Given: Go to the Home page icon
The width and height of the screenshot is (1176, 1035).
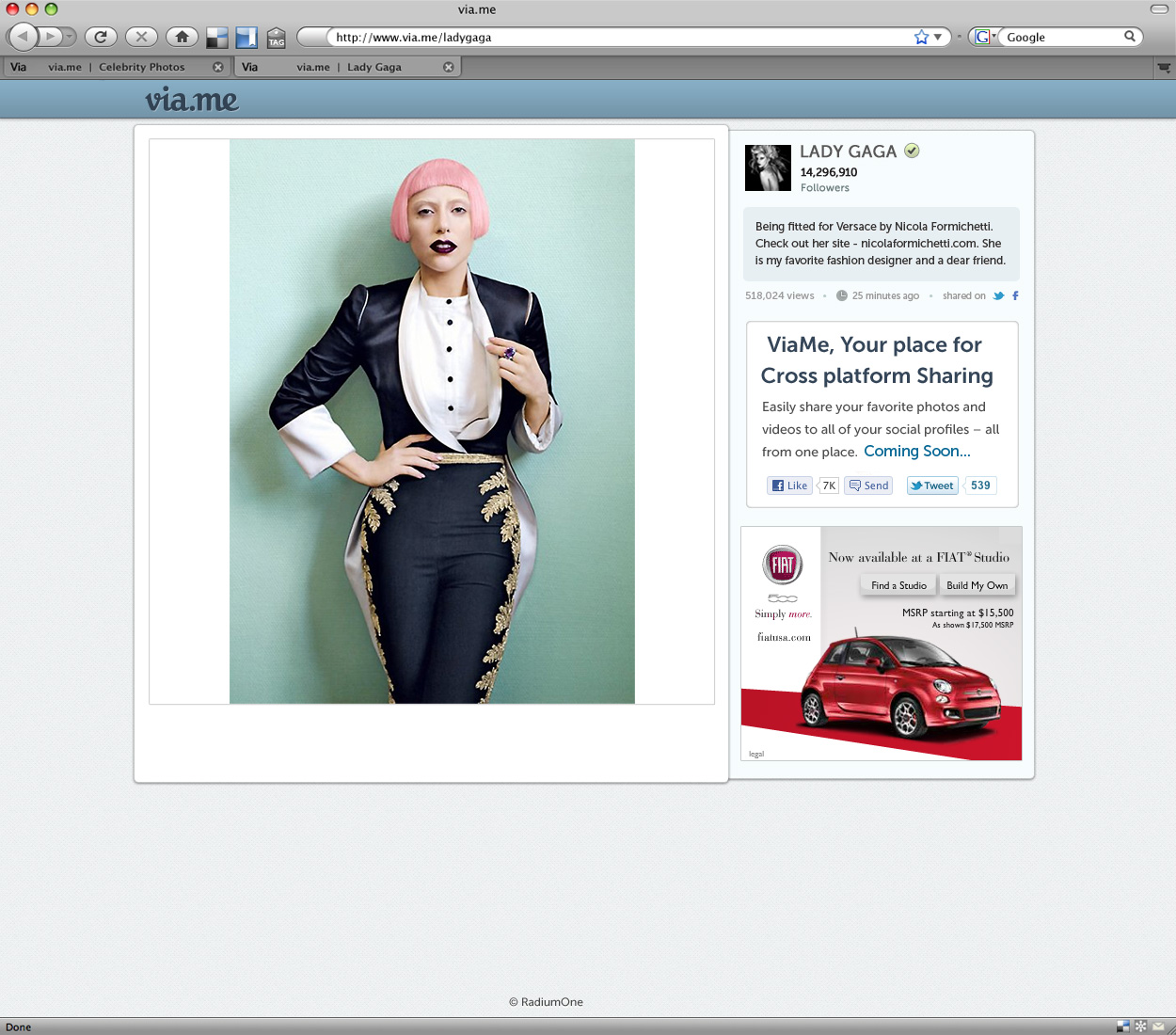Looking at the screenshot, I should click(x=182, y=37).
